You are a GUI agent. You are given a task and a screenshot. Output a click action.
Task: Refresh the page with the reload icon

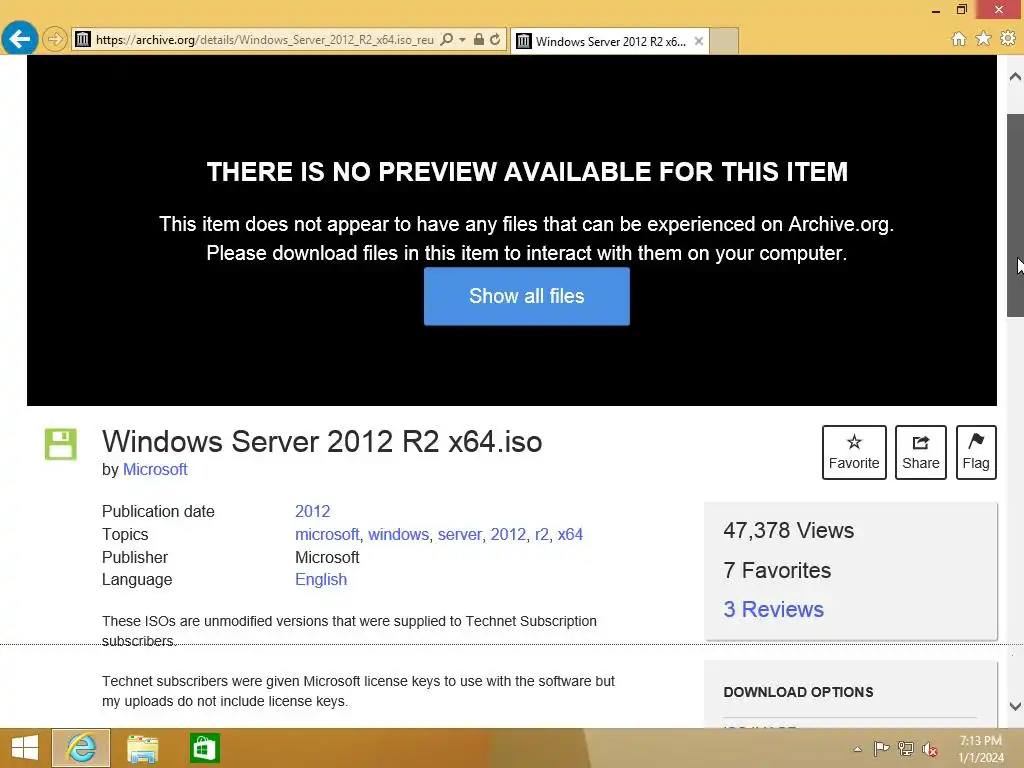click(x=495, y=40)
